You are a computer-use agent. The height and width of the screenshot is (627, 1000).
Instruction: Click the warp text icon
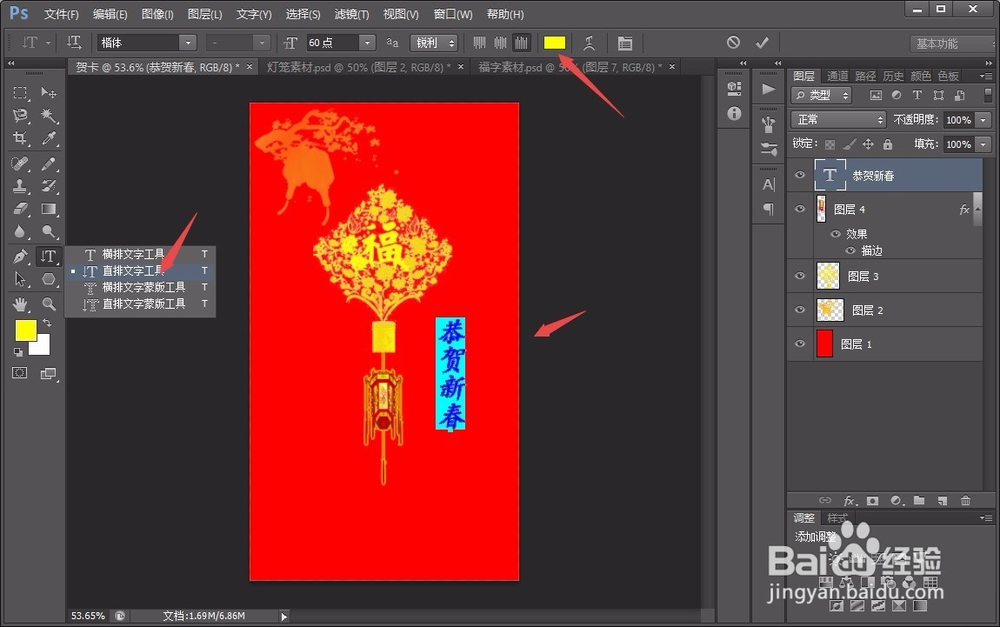[589, 43]
